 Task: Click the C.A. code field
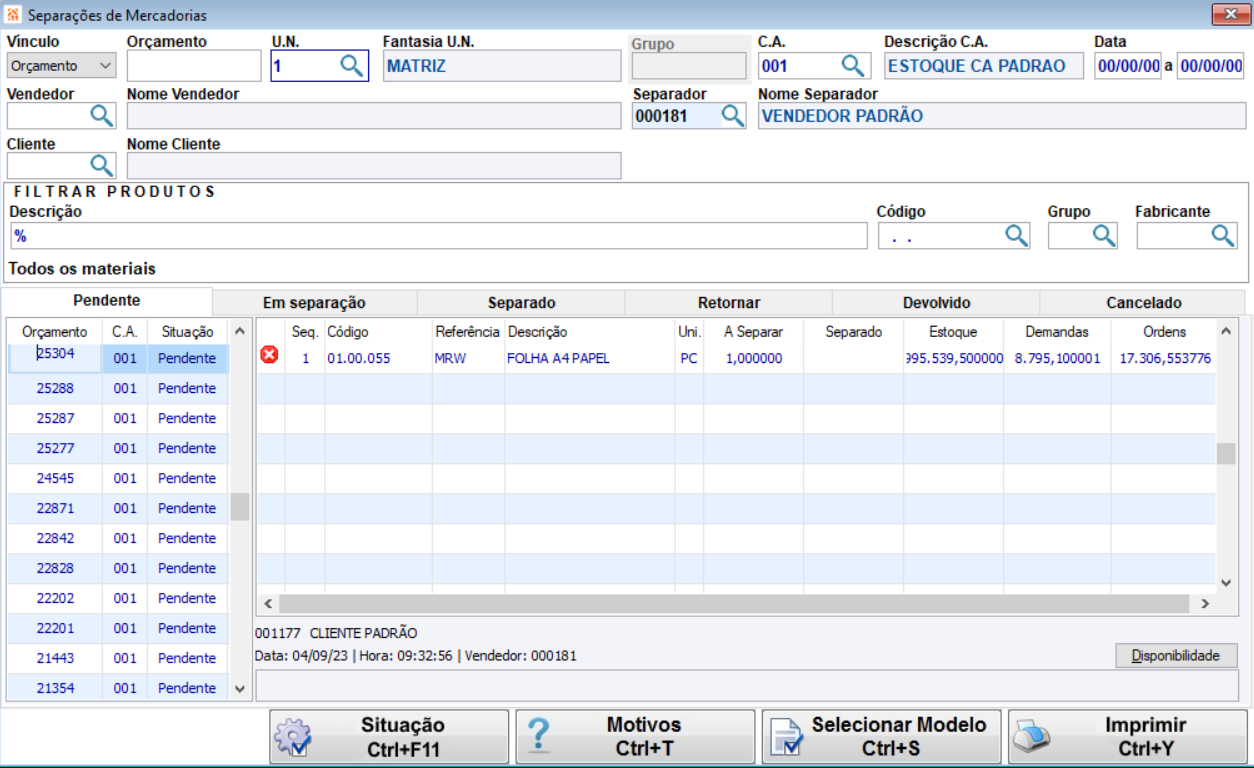[x=798, y=66]
